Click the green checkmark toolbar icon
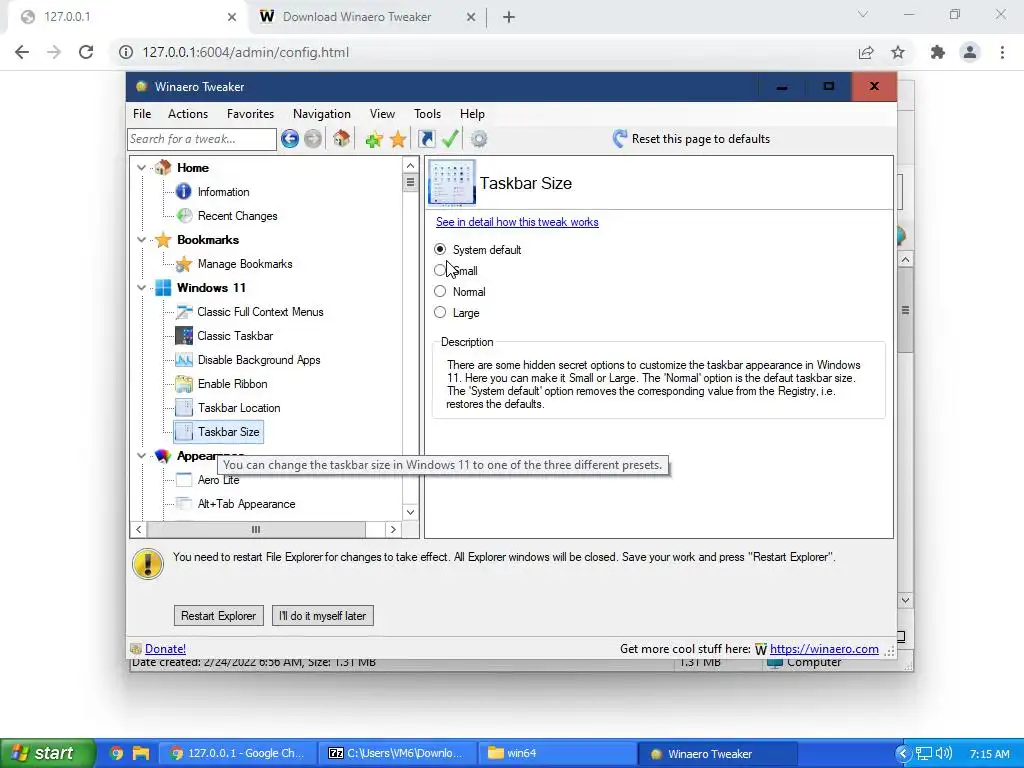Viewport: 1024px width, 768px height. (x=451, y=138)
